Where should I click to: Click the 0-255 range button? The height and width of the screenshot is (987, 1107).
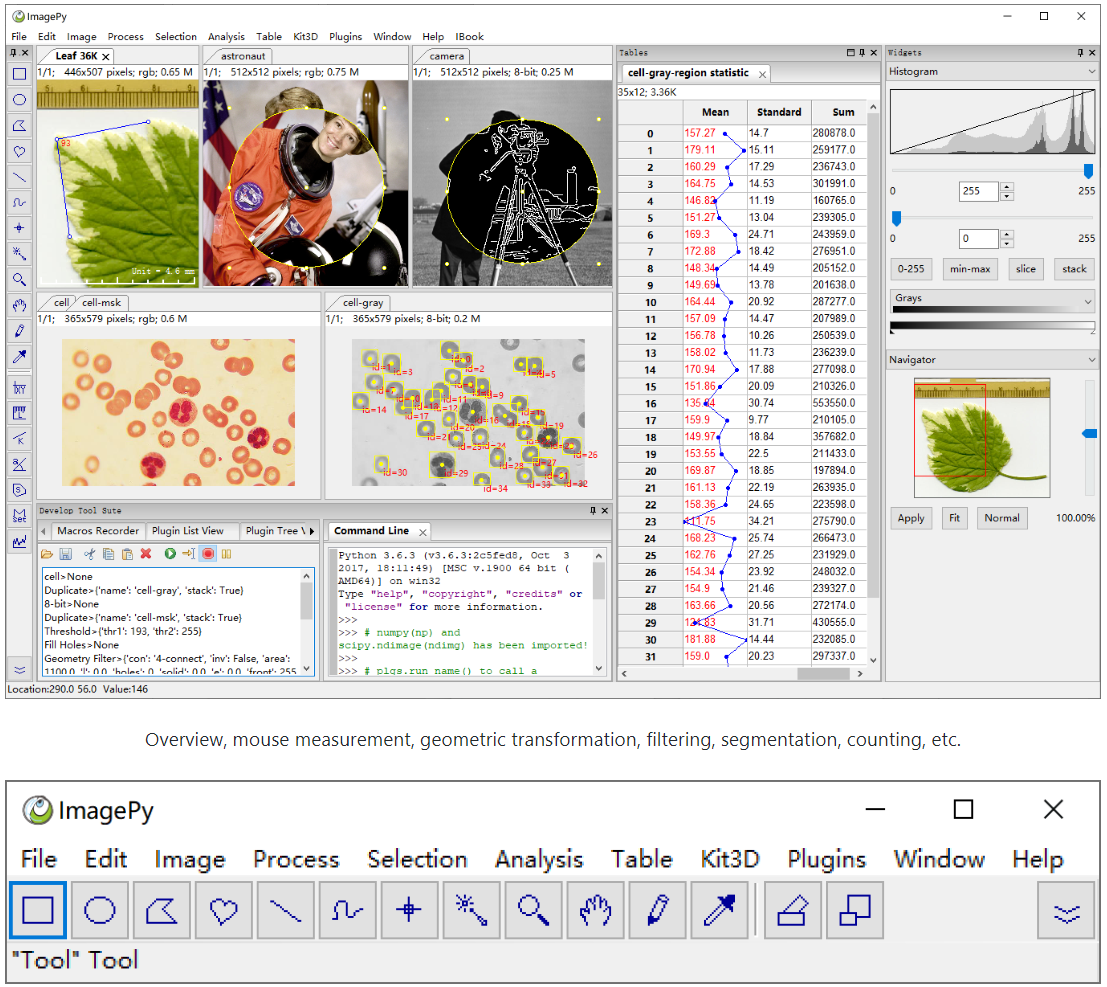coord(911,269)
